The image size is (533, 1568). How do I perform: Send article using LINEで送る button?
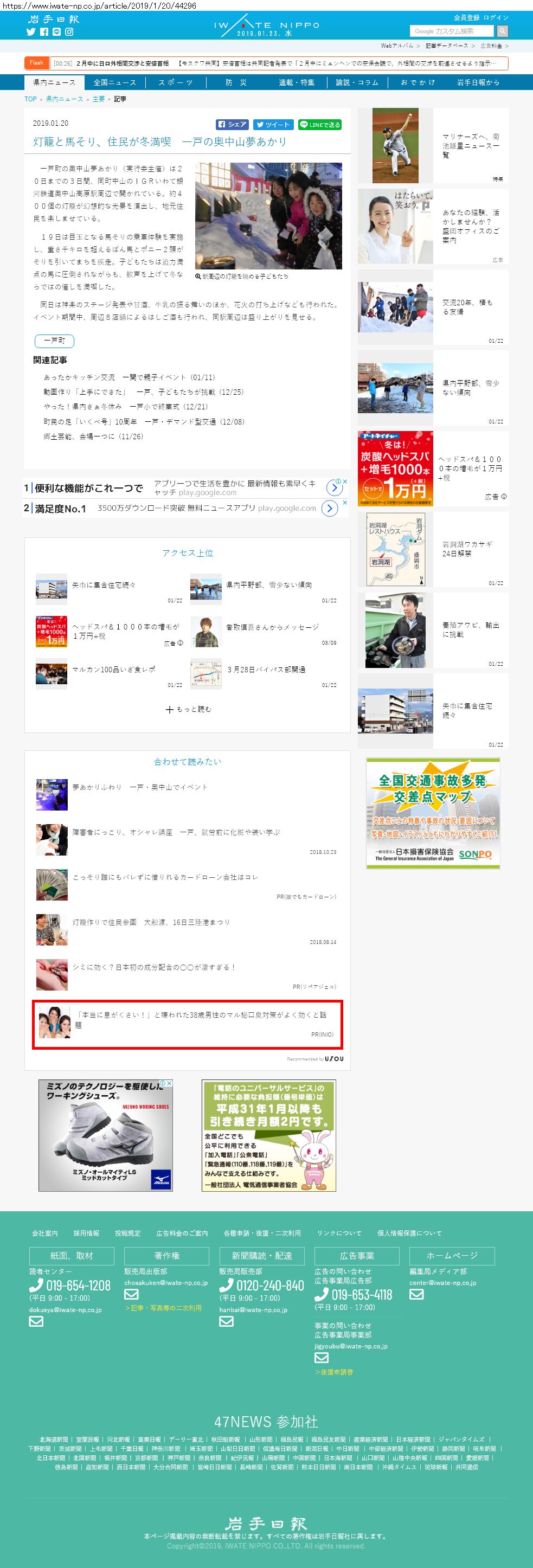tap(319, 125)
